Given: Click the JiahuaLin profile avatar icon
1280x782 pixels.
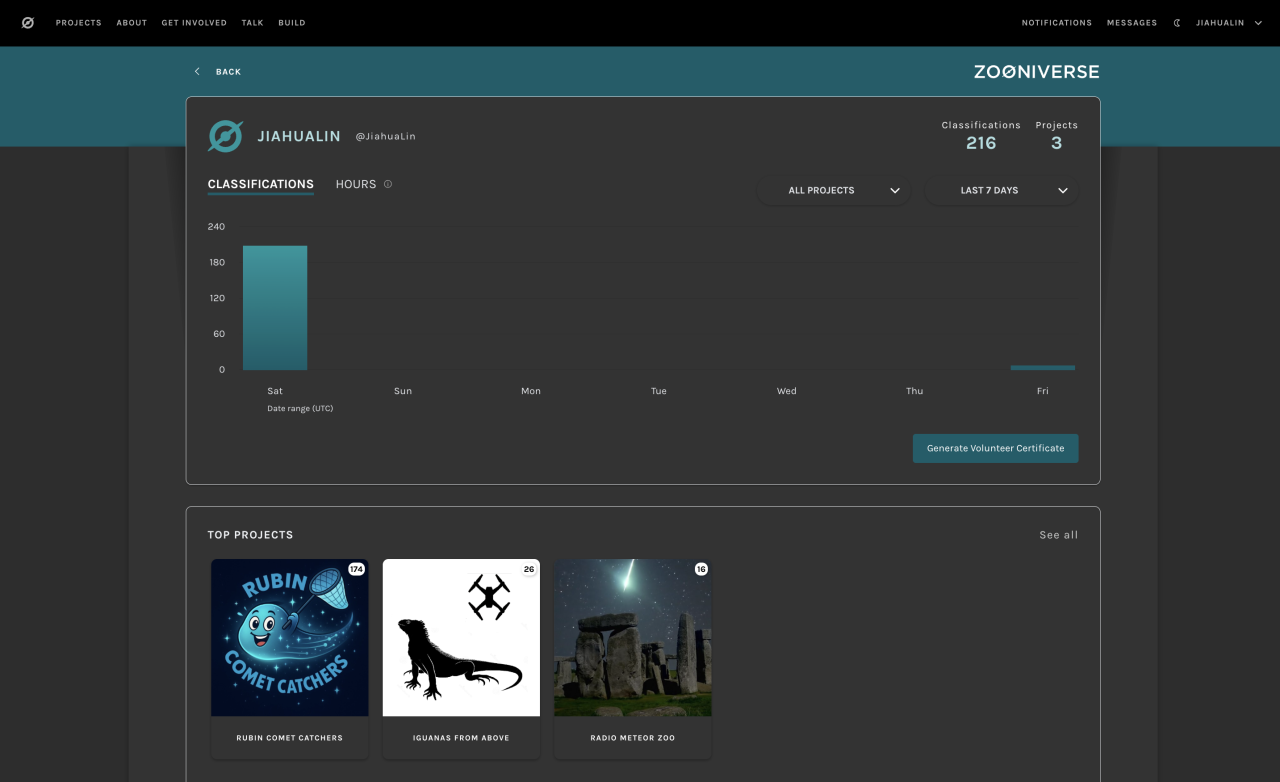Looking at the screenshot, I should click(x=225, y=136).
